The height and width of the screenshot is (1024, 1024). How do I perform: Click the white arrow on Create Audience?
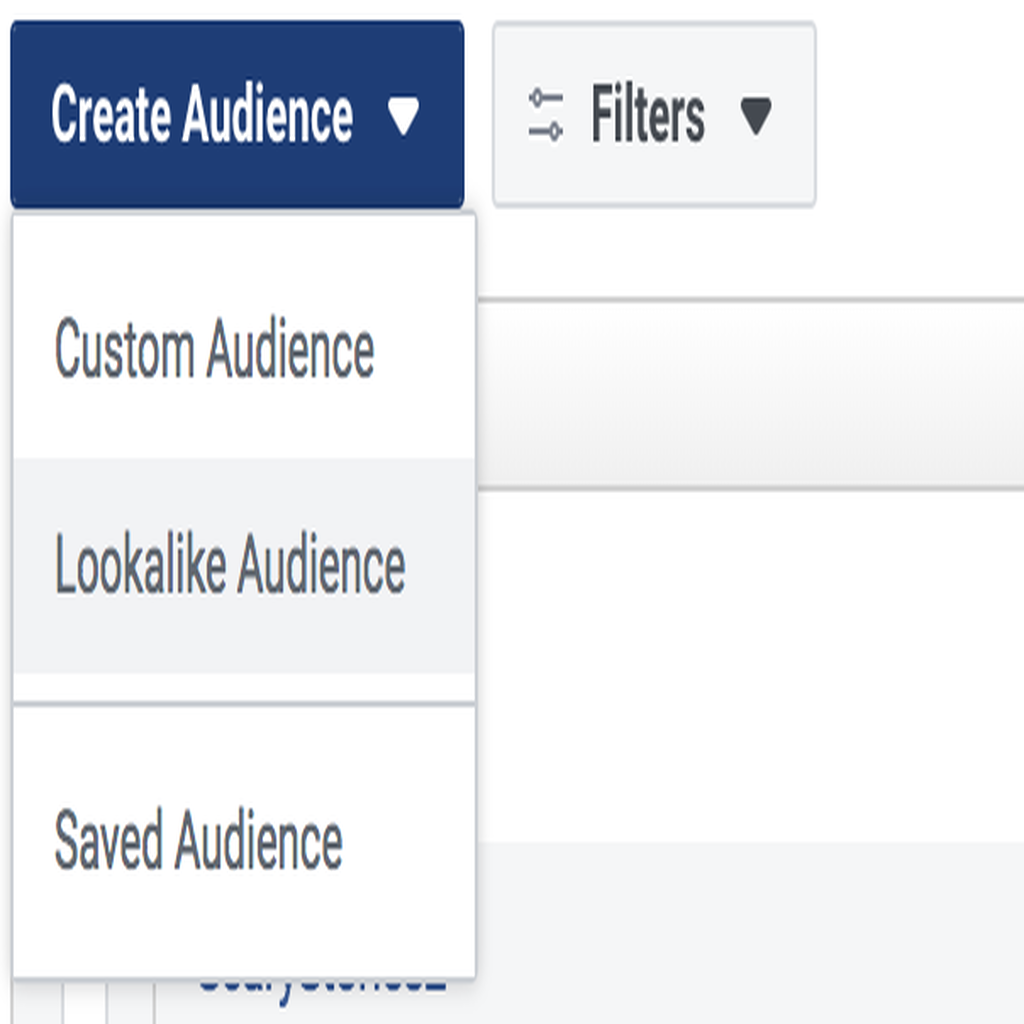click(403, 116)
